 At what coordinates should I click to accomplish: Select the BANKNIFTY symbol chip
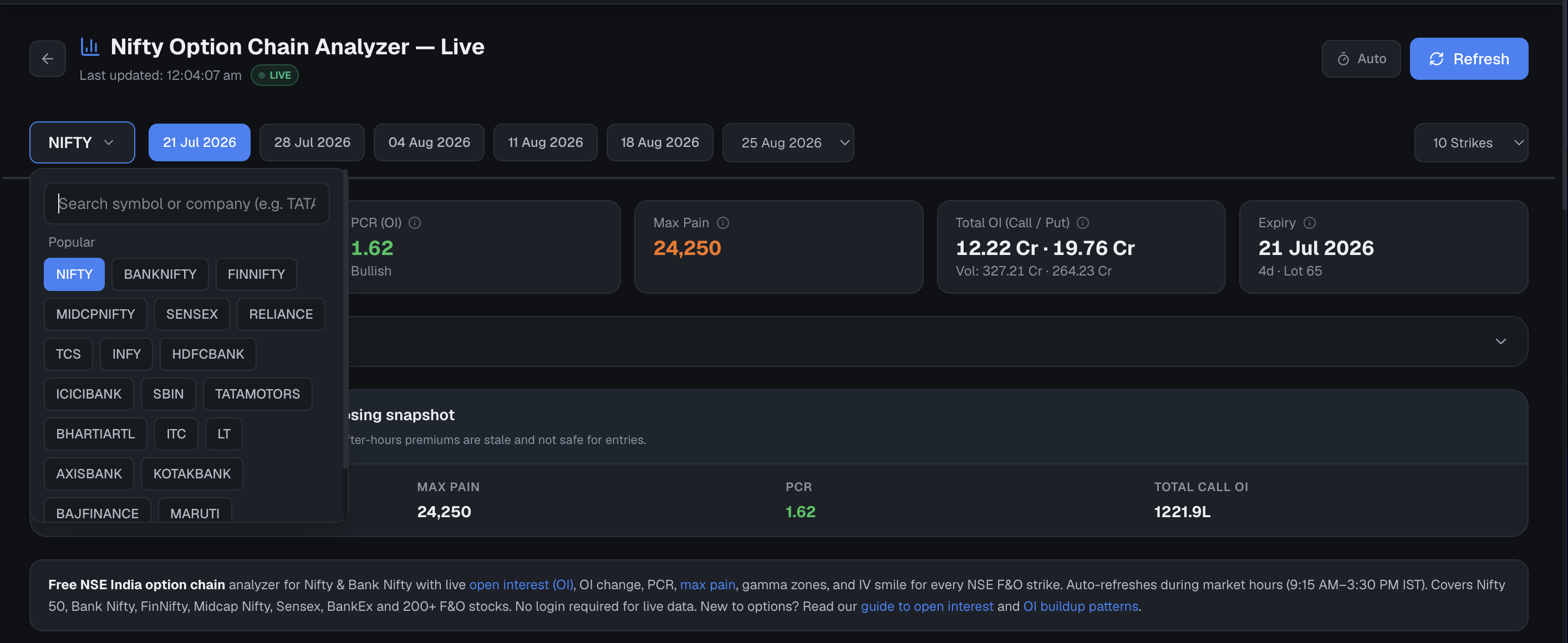click(x=160, y=274)
